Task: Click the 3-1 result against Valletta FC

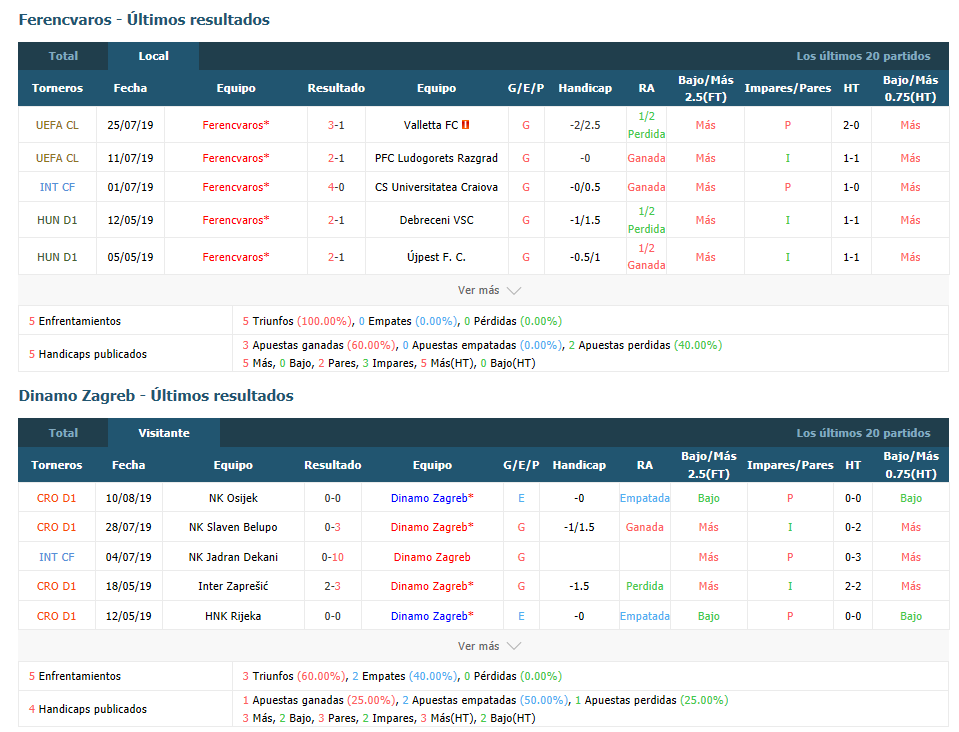Action: (x=336, y=125)
